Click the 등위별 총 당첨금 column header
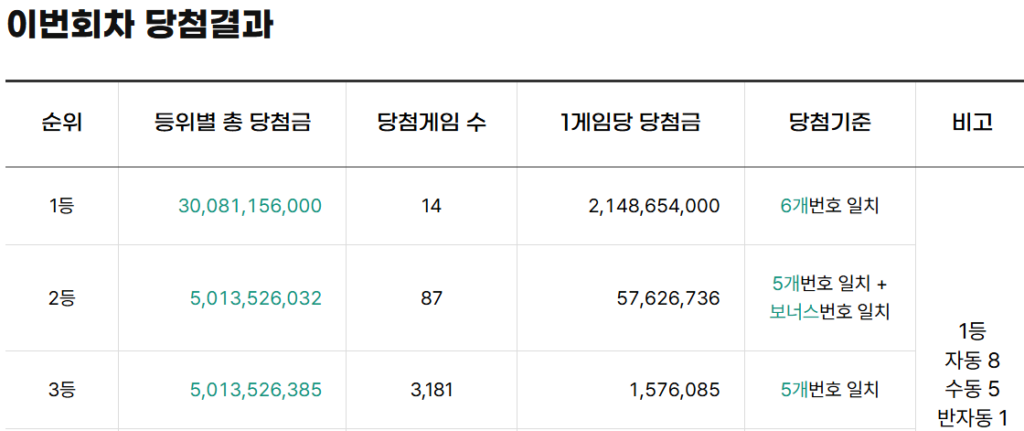 [232, 124]
